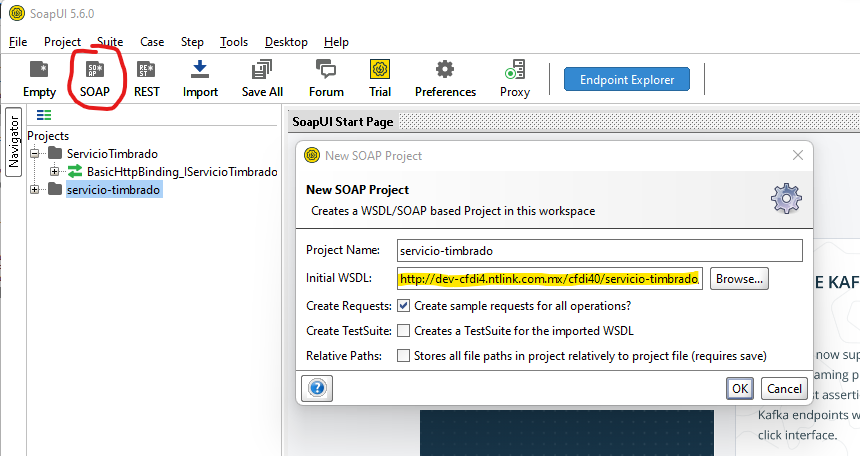Click Browse to choose a WSDL file

coord(739,279)
